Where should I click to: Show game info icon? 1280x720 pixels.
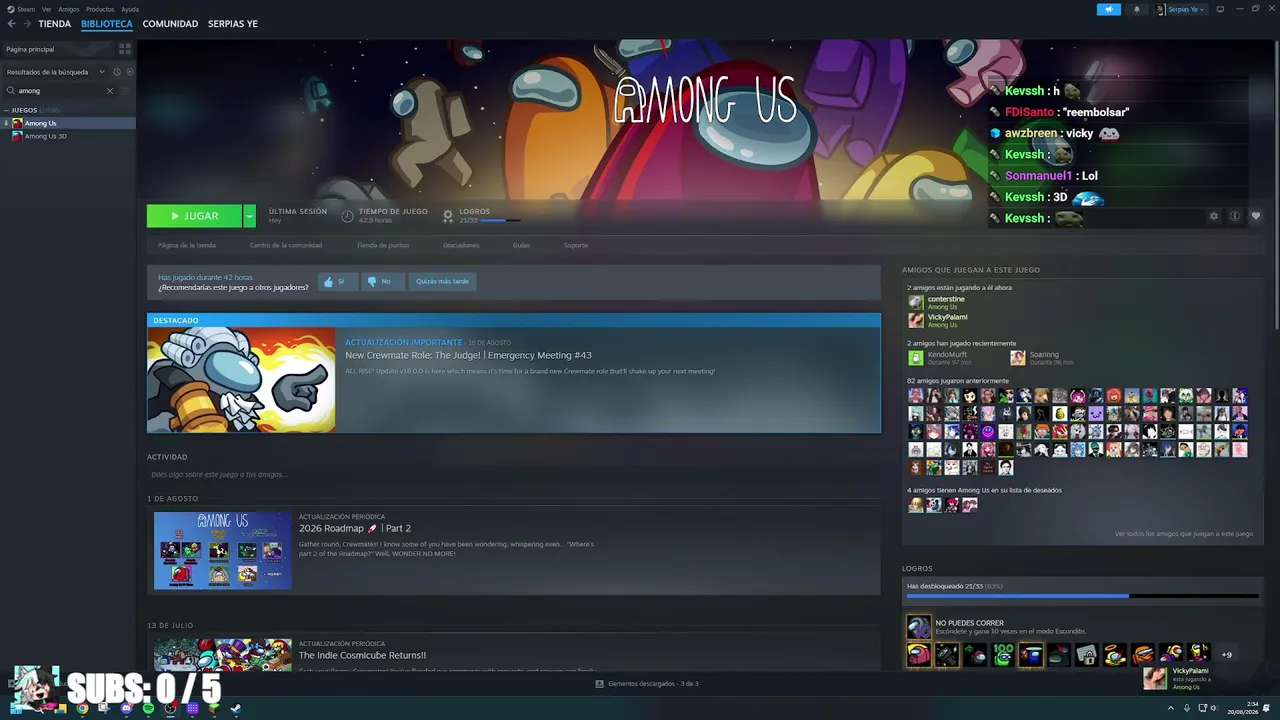[1235, 216]
